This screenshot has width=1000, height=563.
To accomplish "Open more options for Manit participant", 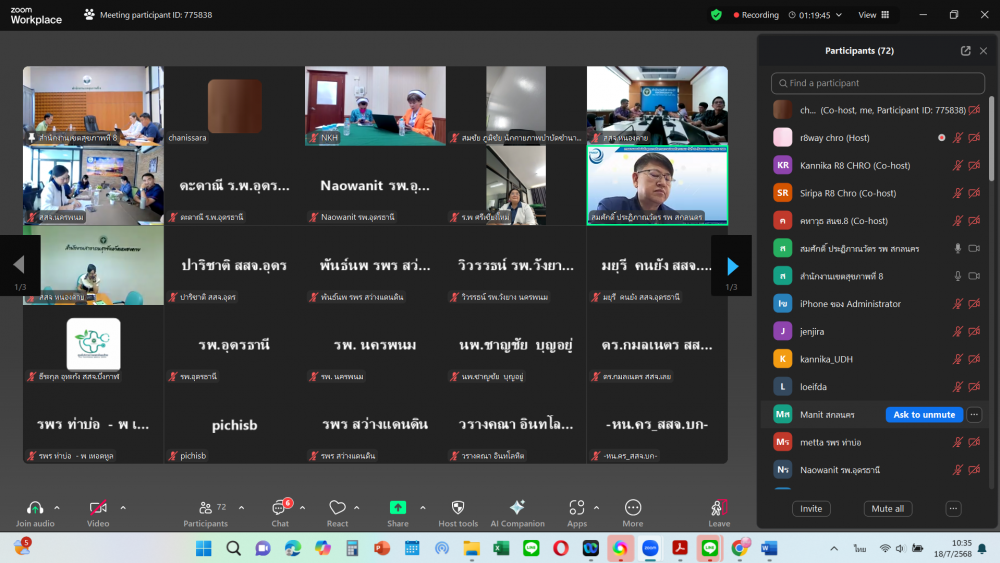I will coord(974,414).
